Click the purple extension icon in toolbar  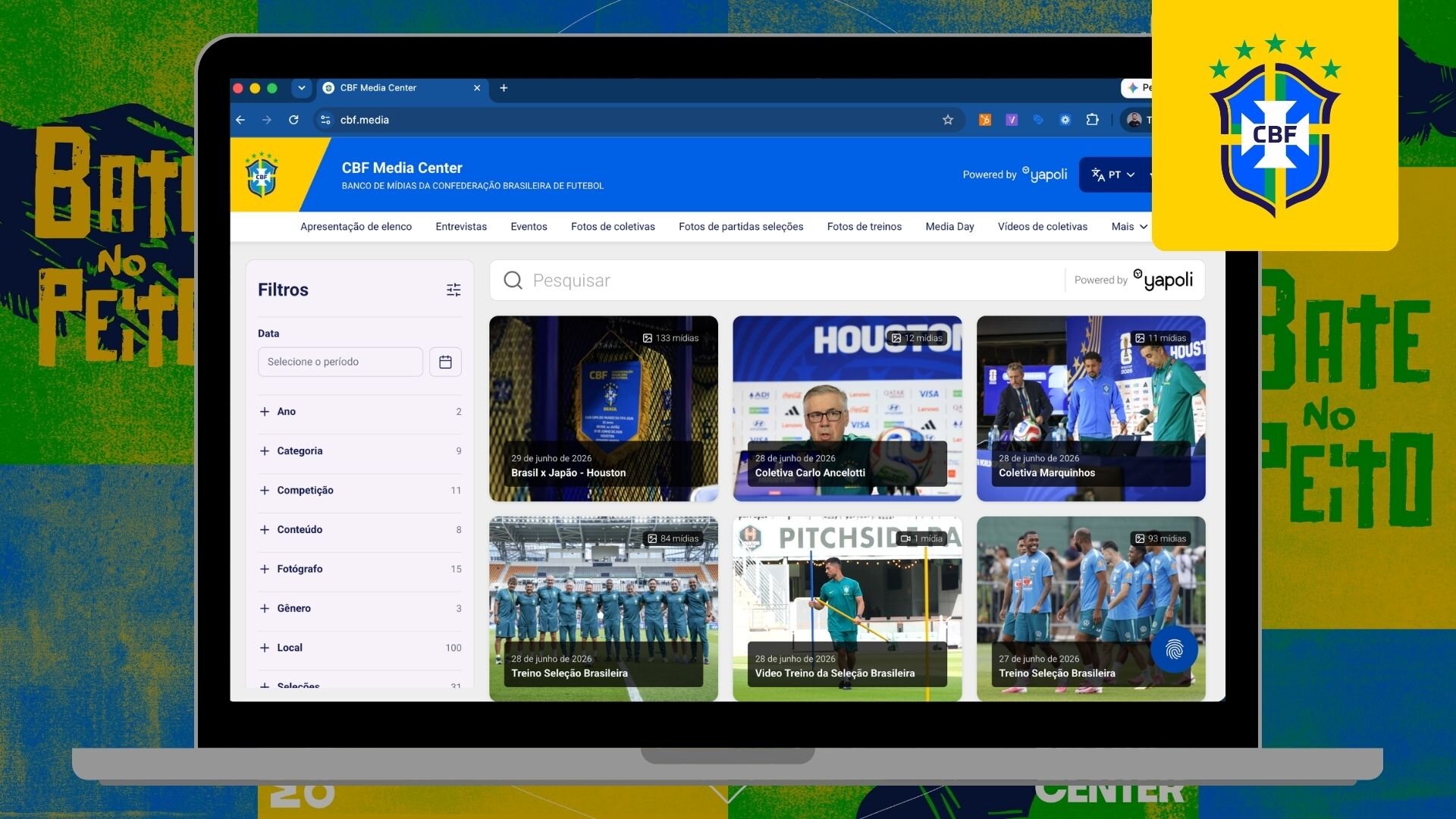1012,120
